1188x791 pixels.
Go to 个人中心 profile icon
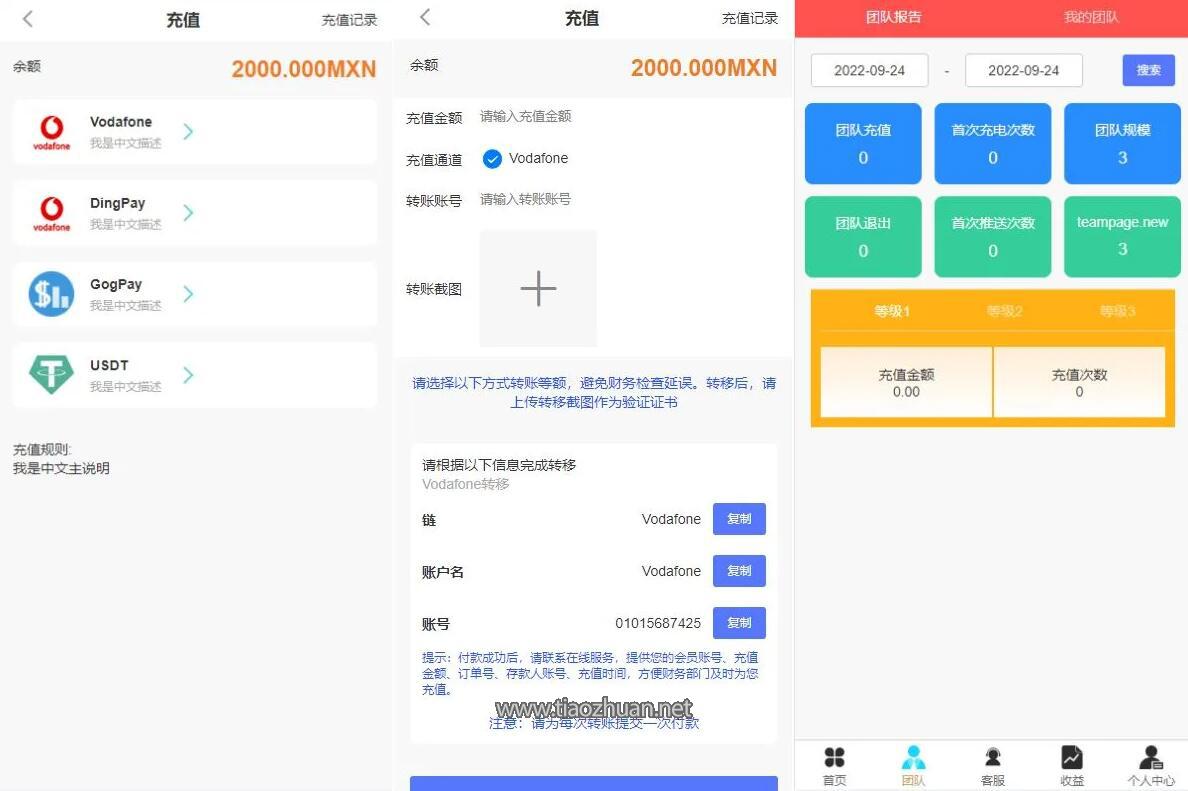click(1150, 759)
